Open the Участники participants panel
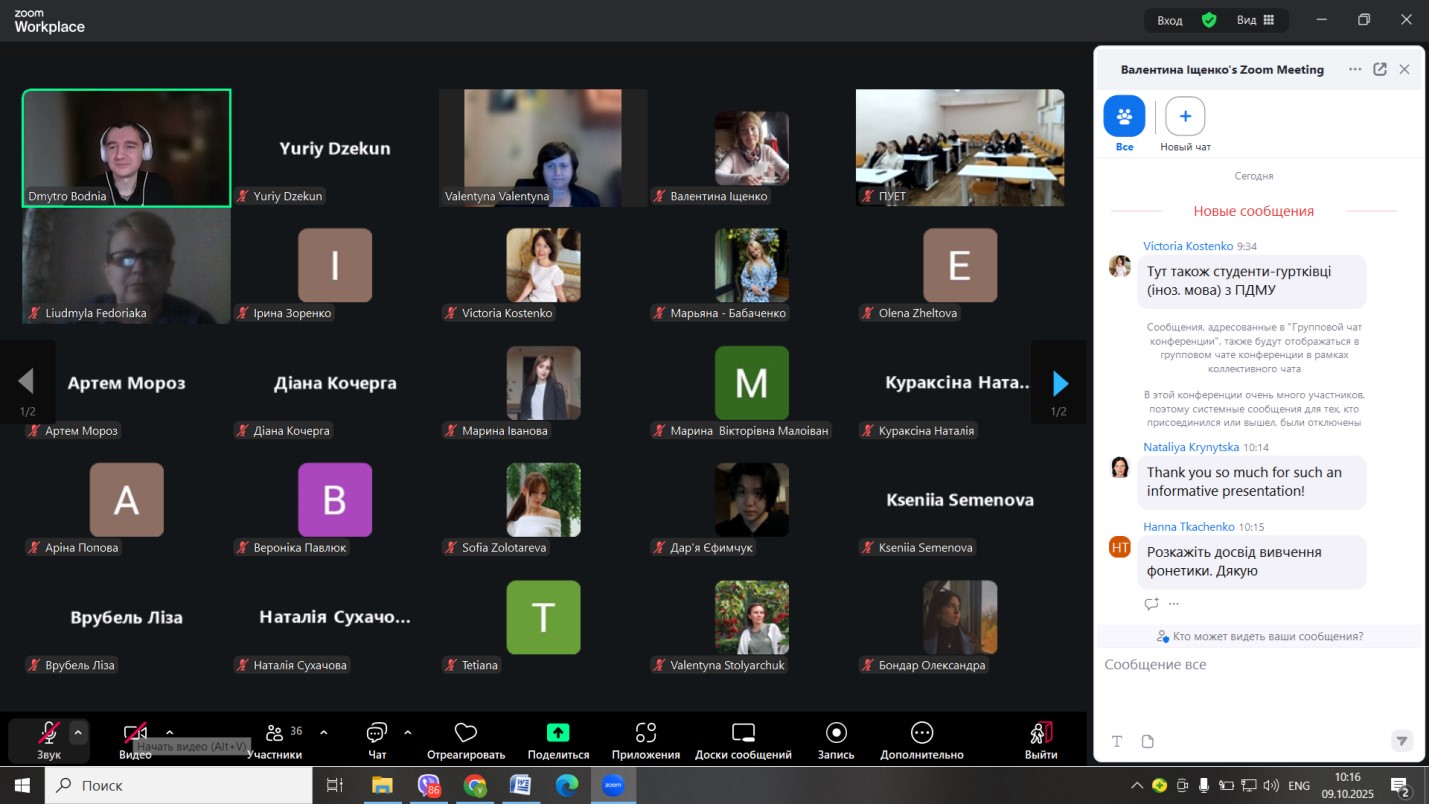This screenshot has width=1429, height=804. (274, 733)
